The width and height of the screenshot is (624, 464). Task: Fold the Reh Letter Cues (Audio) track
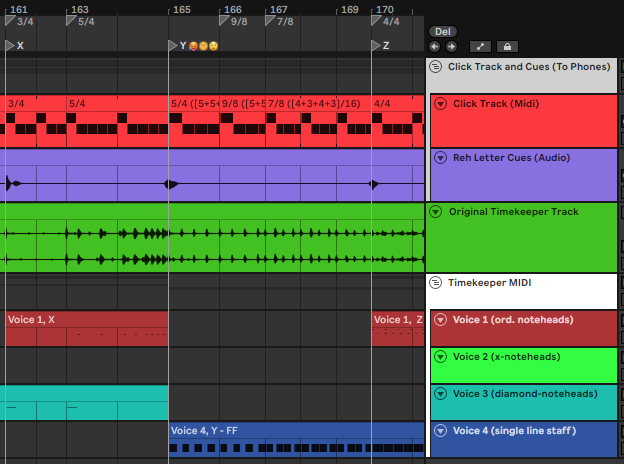pos(441,158)
